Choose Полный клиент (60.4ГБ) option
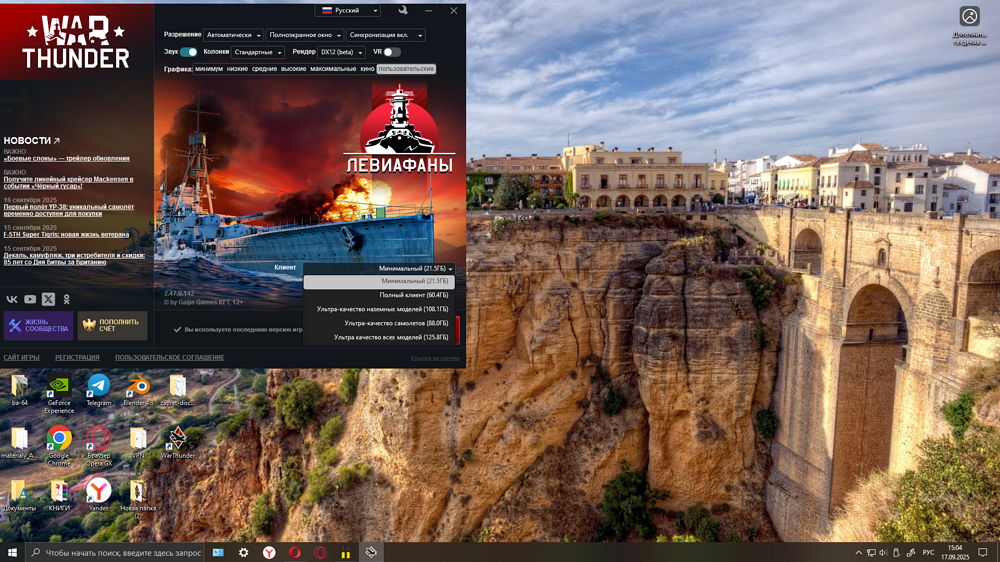Image resolution: width=1000 pixels, height=562 pixels. pos(379,295)
